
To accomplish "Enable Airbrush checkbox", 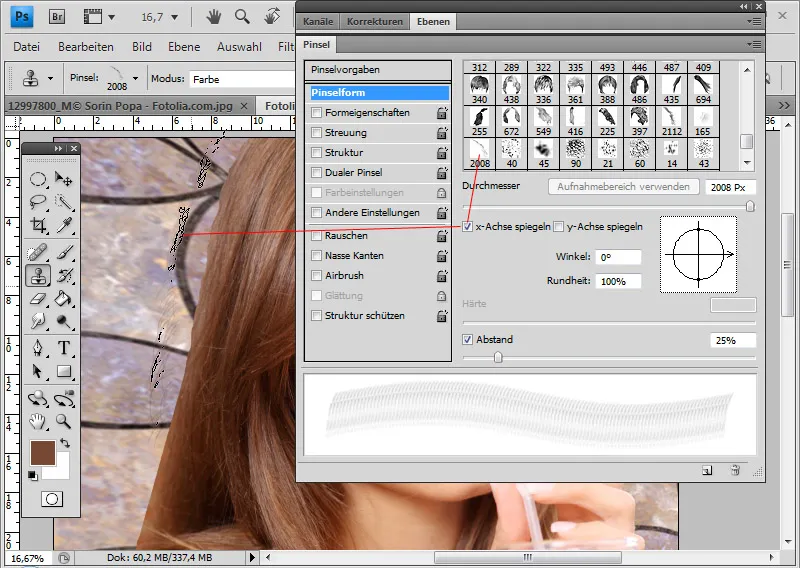I will coord(316,276).
